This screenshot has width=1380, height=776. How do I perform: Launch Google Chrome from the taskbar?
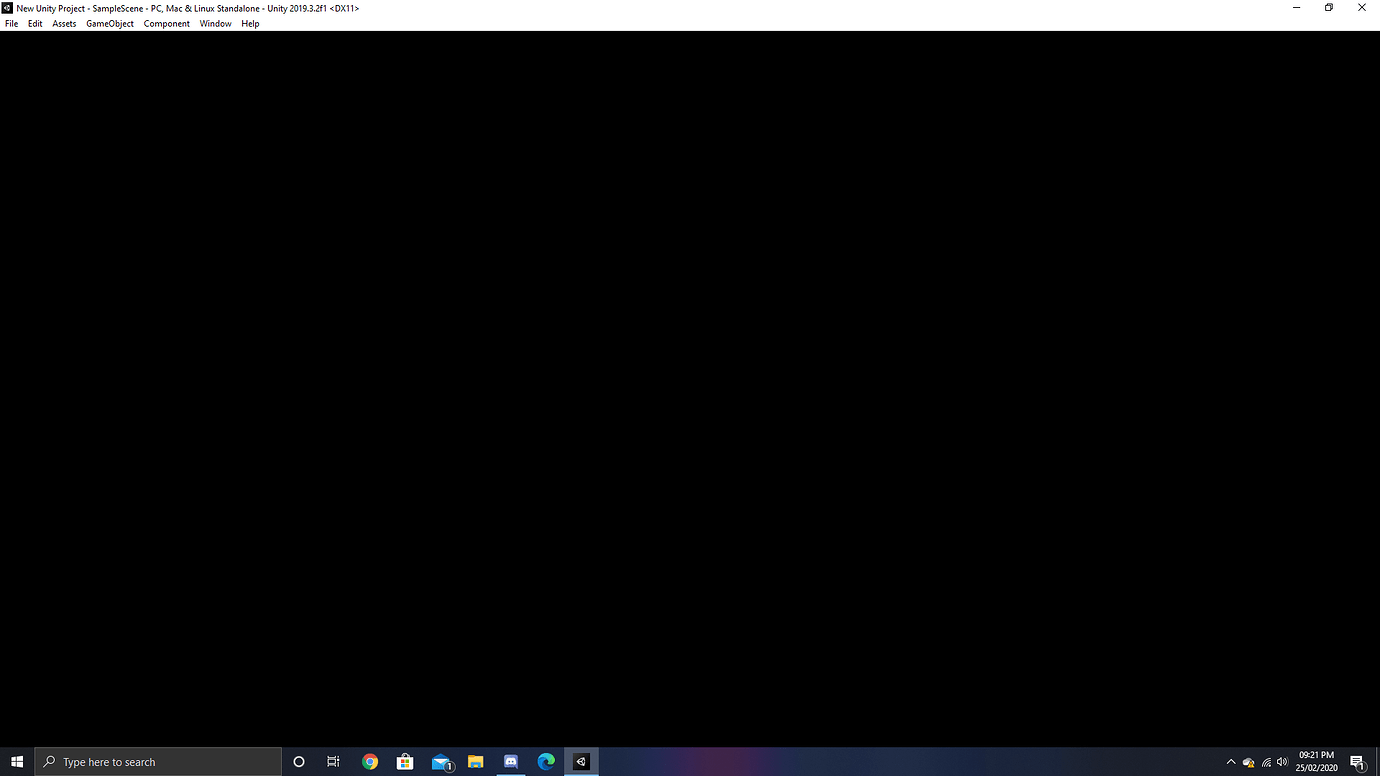pyautogui.click(x=370, y=761)
